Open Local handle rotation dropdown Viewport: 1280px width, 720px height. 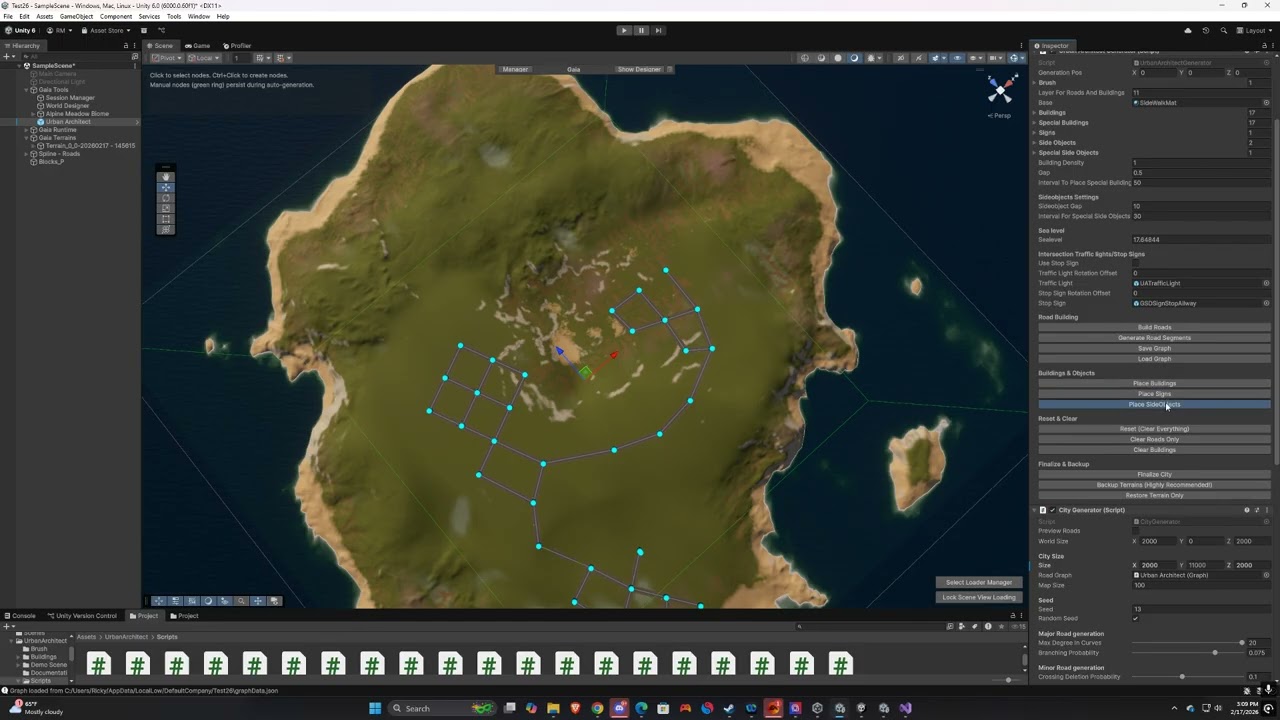coord(204,57)
